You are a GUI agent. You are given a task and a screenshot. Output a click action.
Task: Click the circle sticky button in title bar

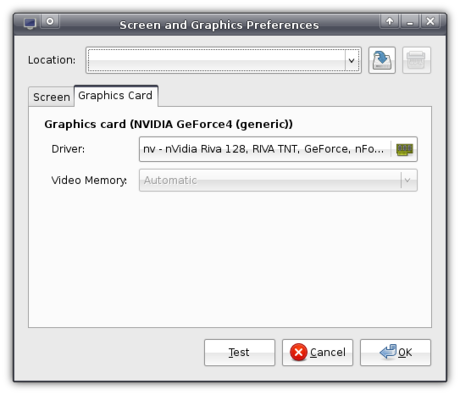(x=50, y=22)
